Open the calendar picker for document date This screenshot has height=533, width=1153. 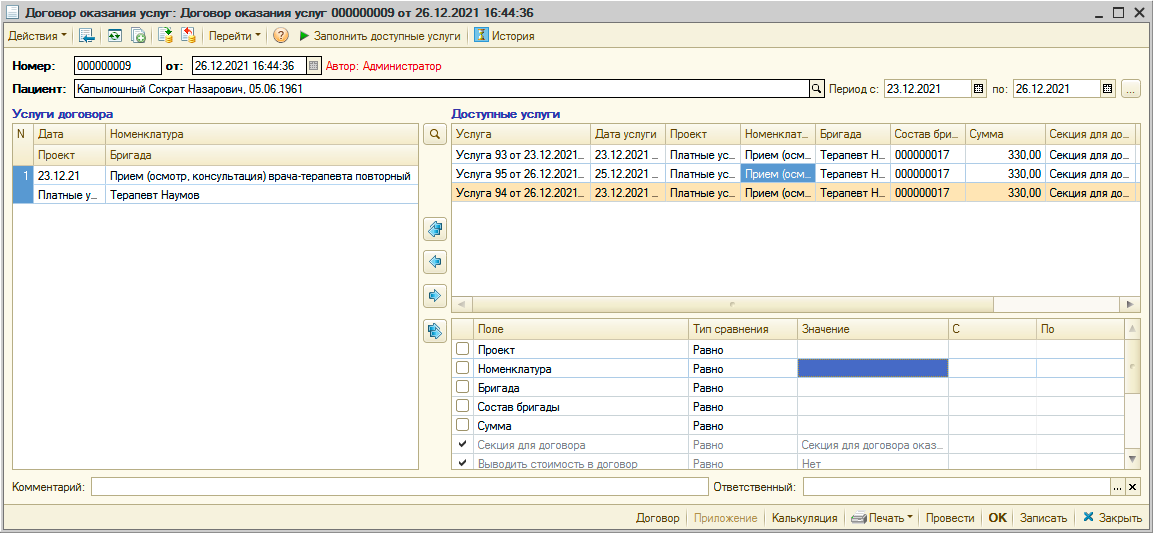[313, 66]
